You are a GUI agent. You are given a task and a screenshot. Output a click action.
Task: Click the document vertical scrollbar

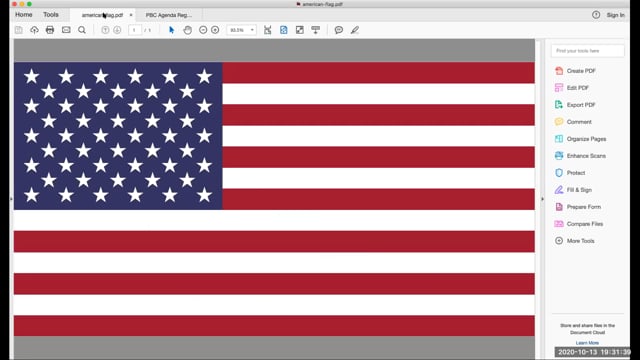[x=538, y=199]
